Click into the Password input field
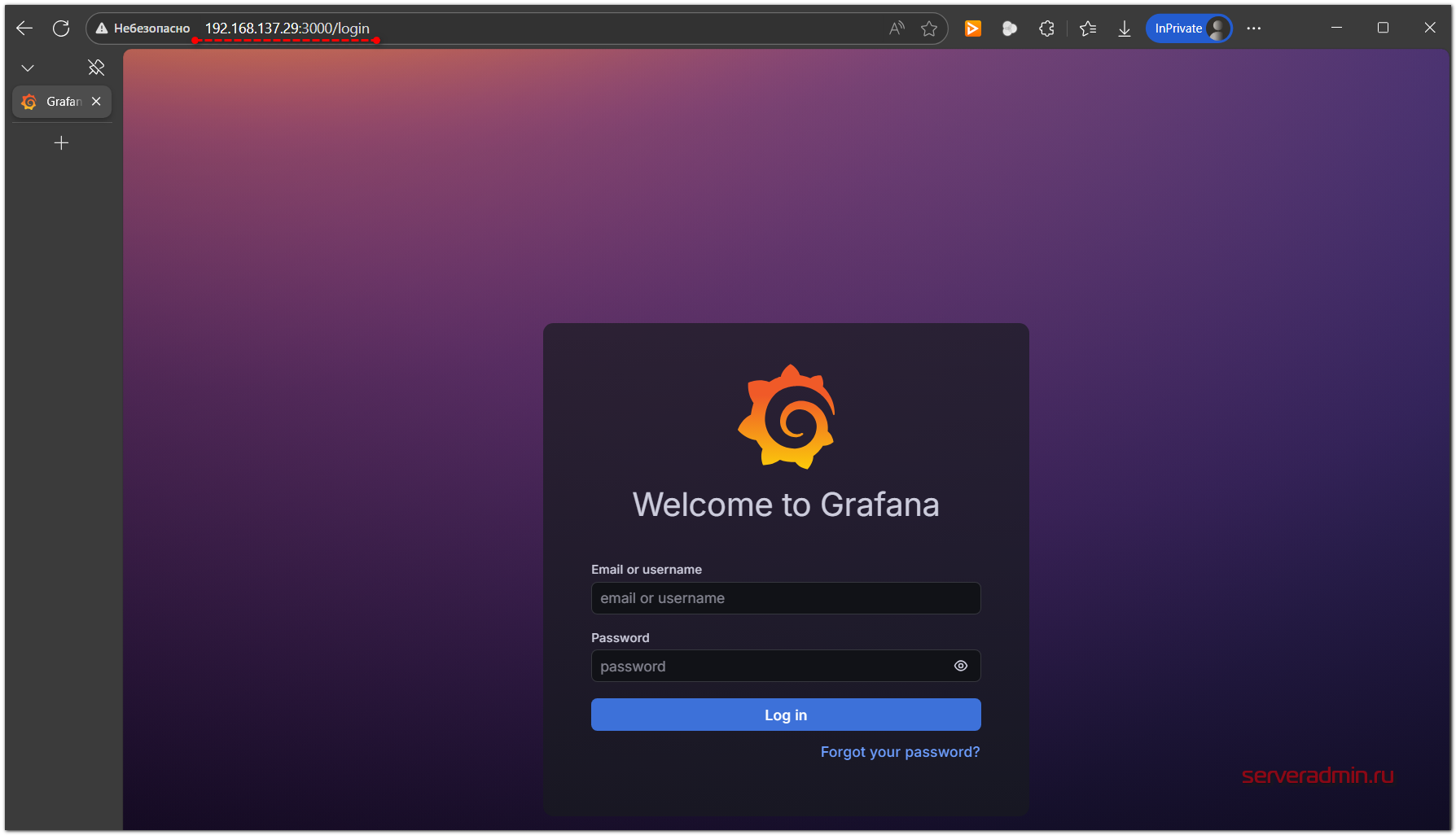This screenshot has width=1456, height=835. tap(770, 666)
